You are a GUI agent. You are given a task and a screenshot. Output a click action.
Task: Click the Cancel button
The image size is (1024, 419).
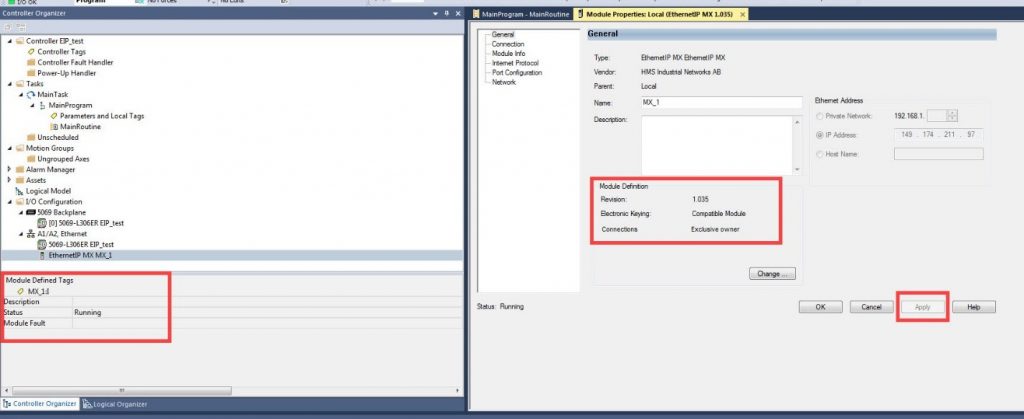[x=871, y=307]
